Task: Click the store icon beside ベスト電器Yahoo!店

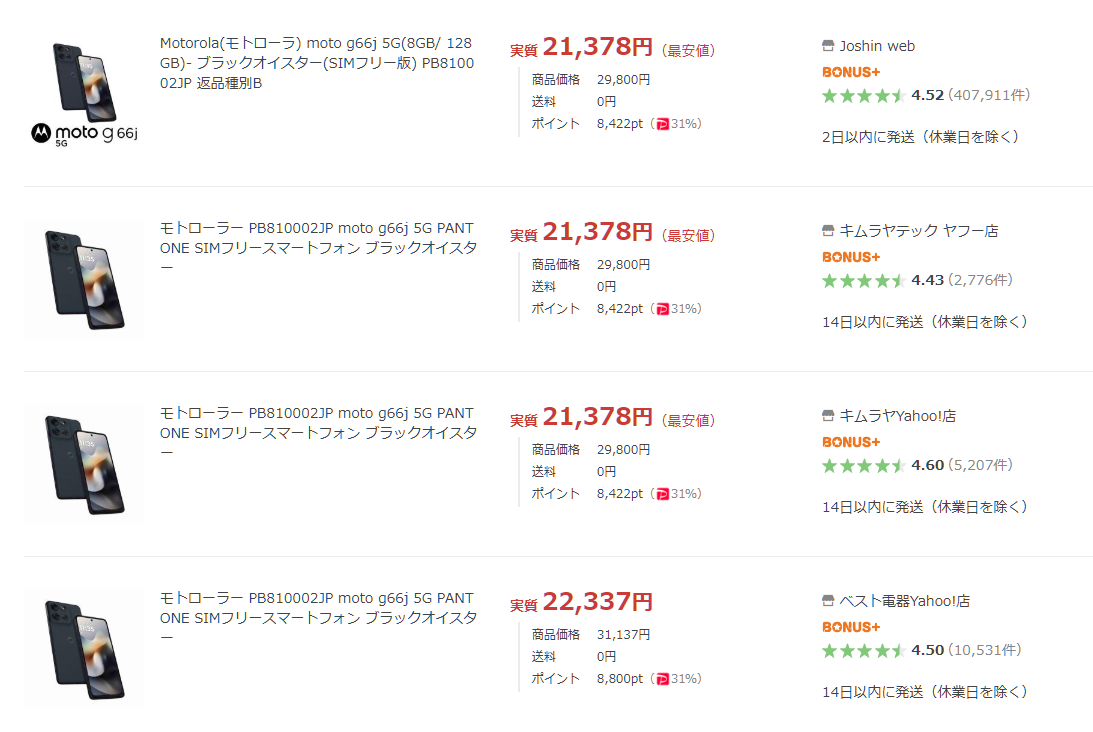Action: point(828,601)
